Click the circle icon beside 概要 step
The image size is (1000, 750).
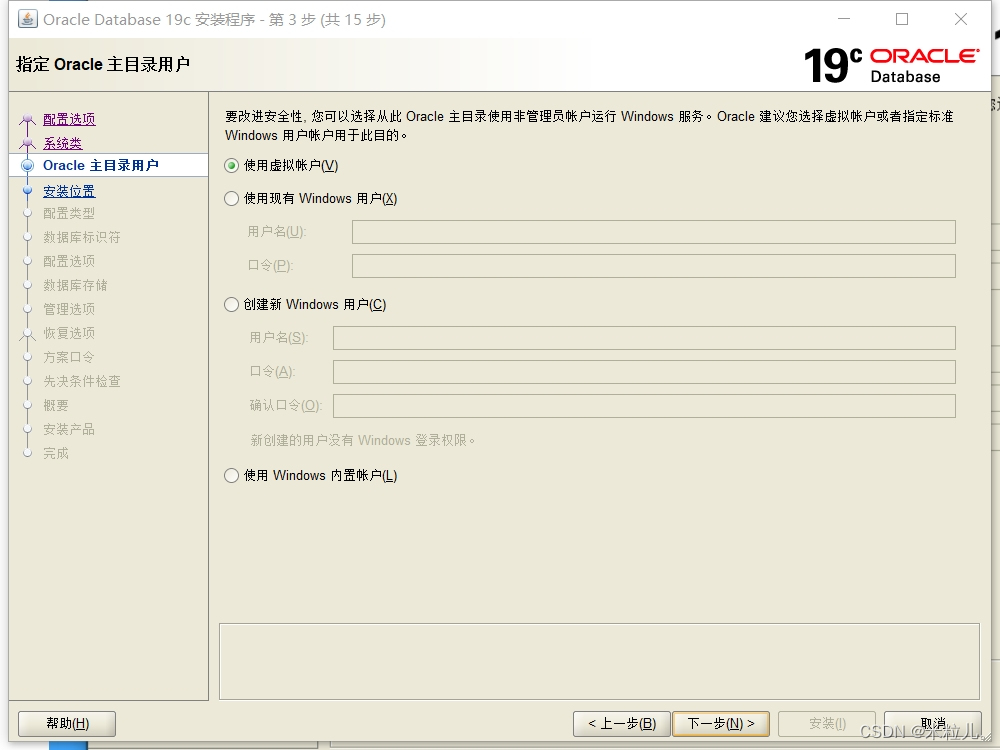(x=28, y=405)
